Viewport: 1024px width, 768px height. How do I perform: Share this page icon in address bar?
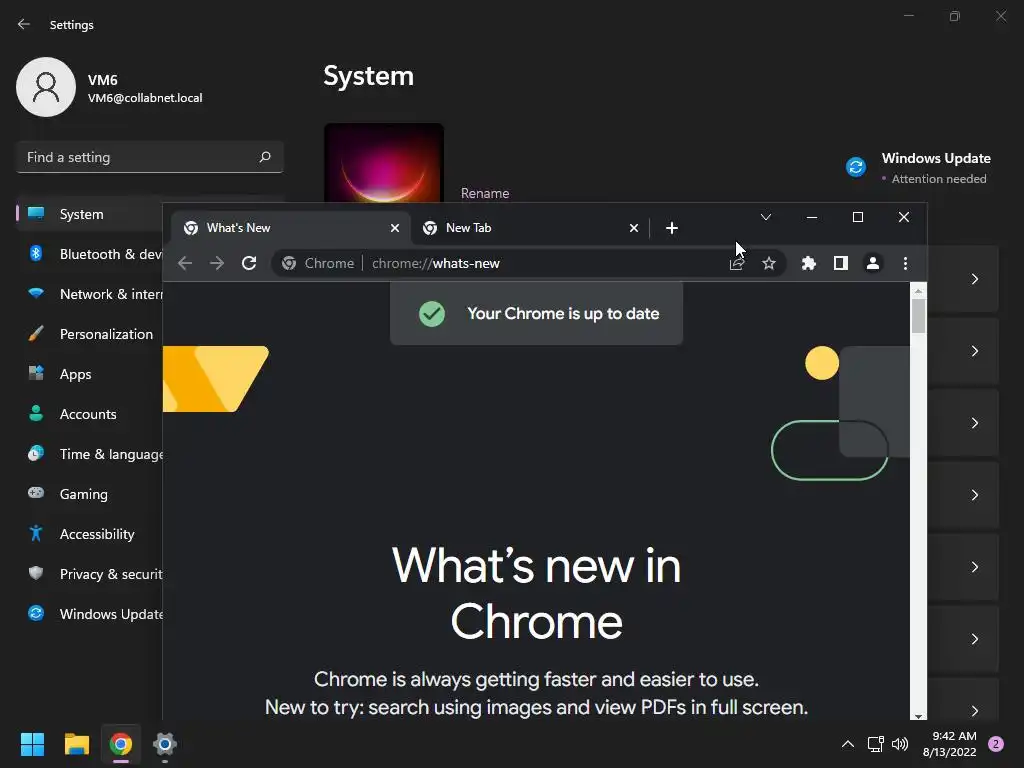click(737, 263)
